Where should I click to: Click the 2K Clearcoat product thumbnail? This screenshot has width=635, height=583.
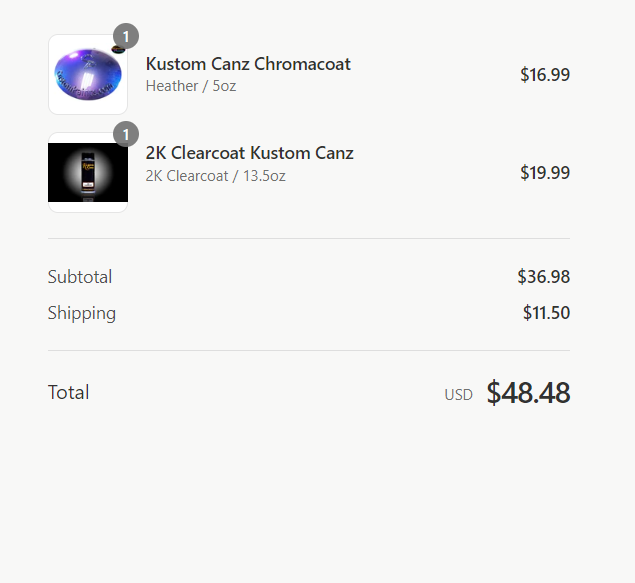tap(87, 172)
